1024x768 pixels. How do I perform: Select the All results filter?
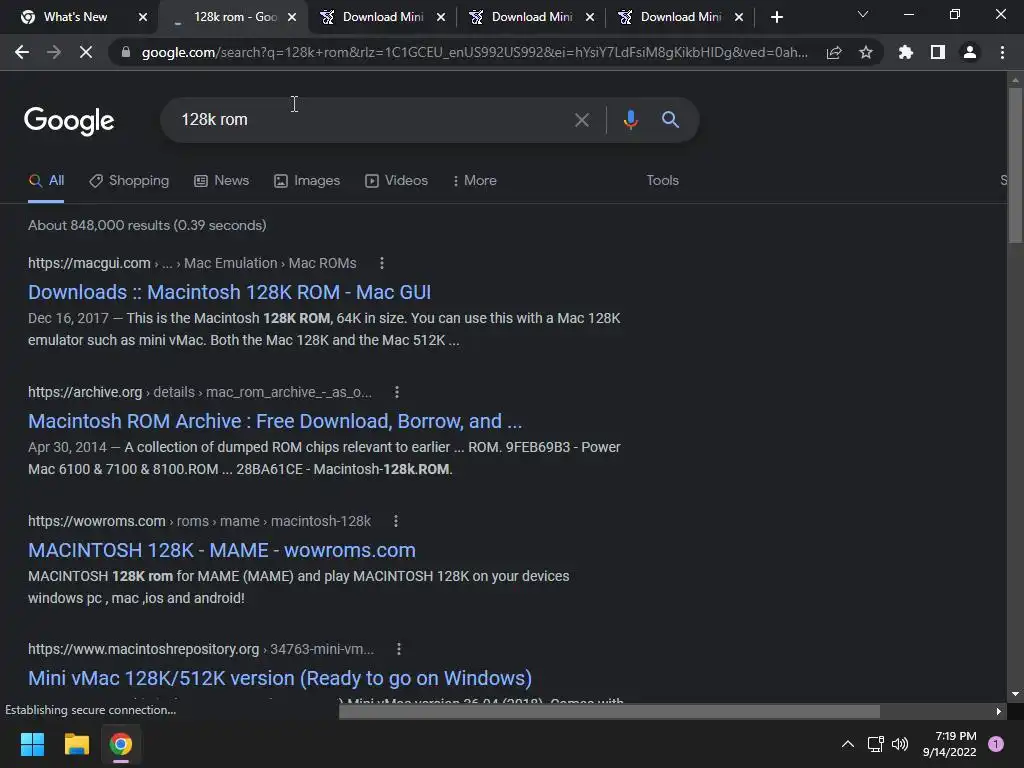46,181
